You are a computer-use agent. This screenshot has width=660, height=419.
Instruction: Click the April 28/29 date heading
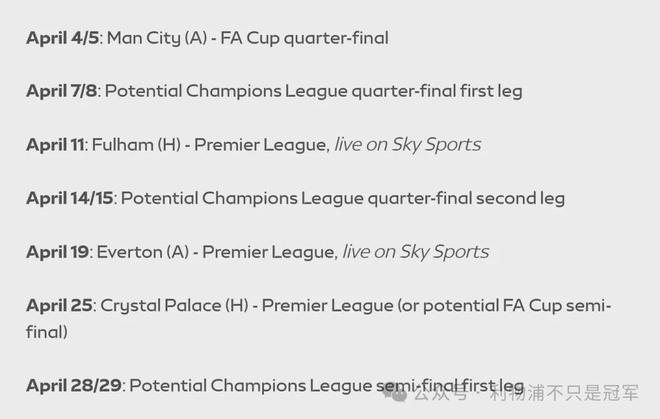pos(75,385)
